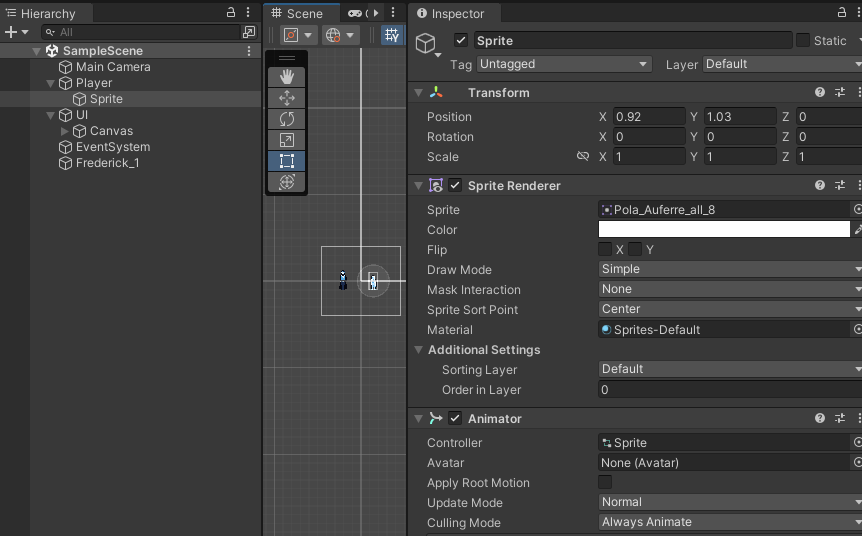Select the Rect tool
862x536 pixels.
point(287,161)
